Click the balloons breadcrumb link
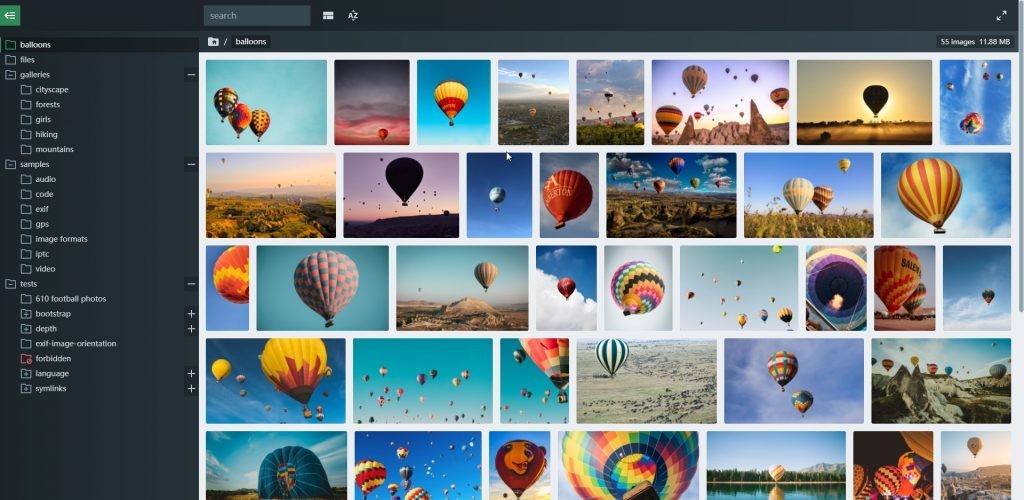 250,42
